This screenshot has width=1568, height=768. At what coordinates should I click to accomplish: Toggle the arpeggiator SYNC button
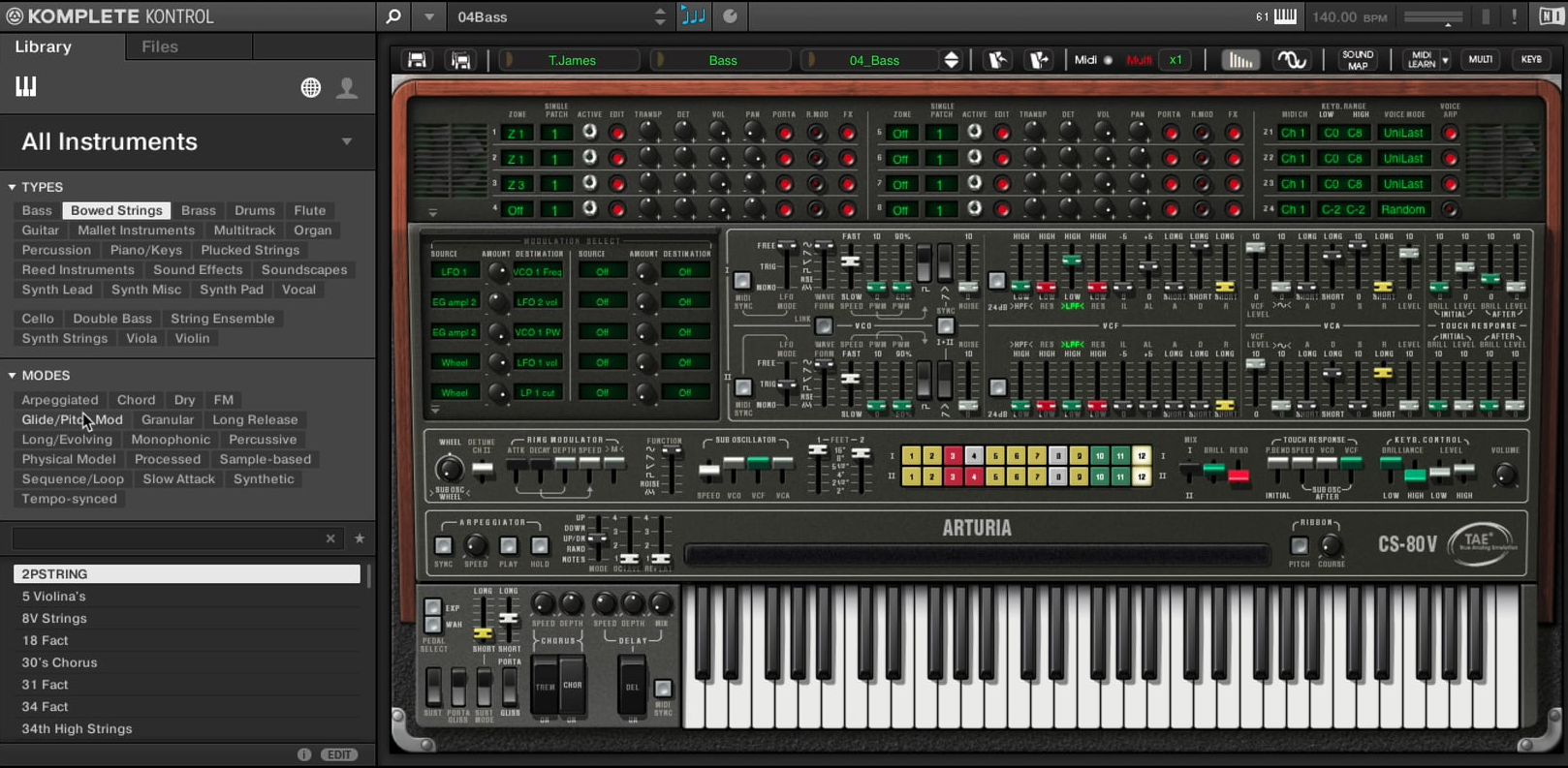tap(444, 545)
